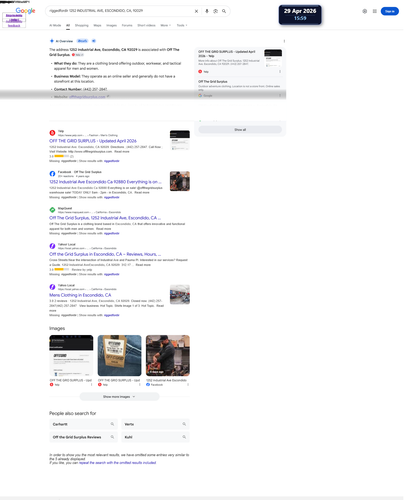
Task: Start voice search with the microphone icon
Action: click(x=207, y=11)
